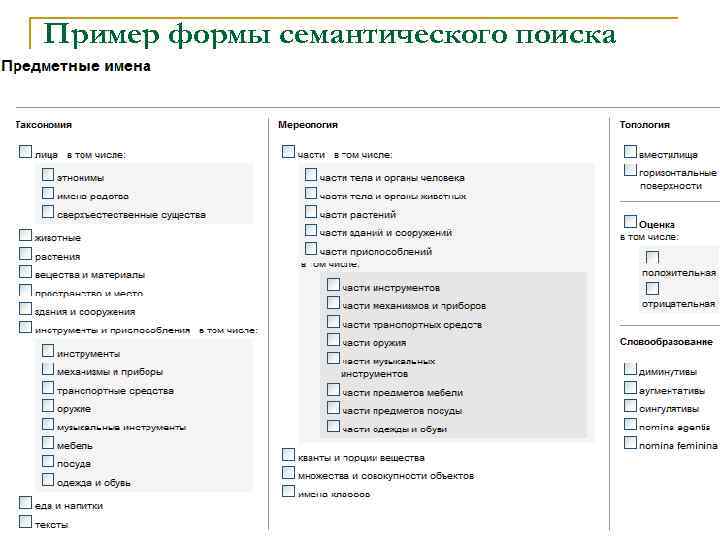
Task: Check the 'лица' checkbox
Action: [x=25, y=152]
